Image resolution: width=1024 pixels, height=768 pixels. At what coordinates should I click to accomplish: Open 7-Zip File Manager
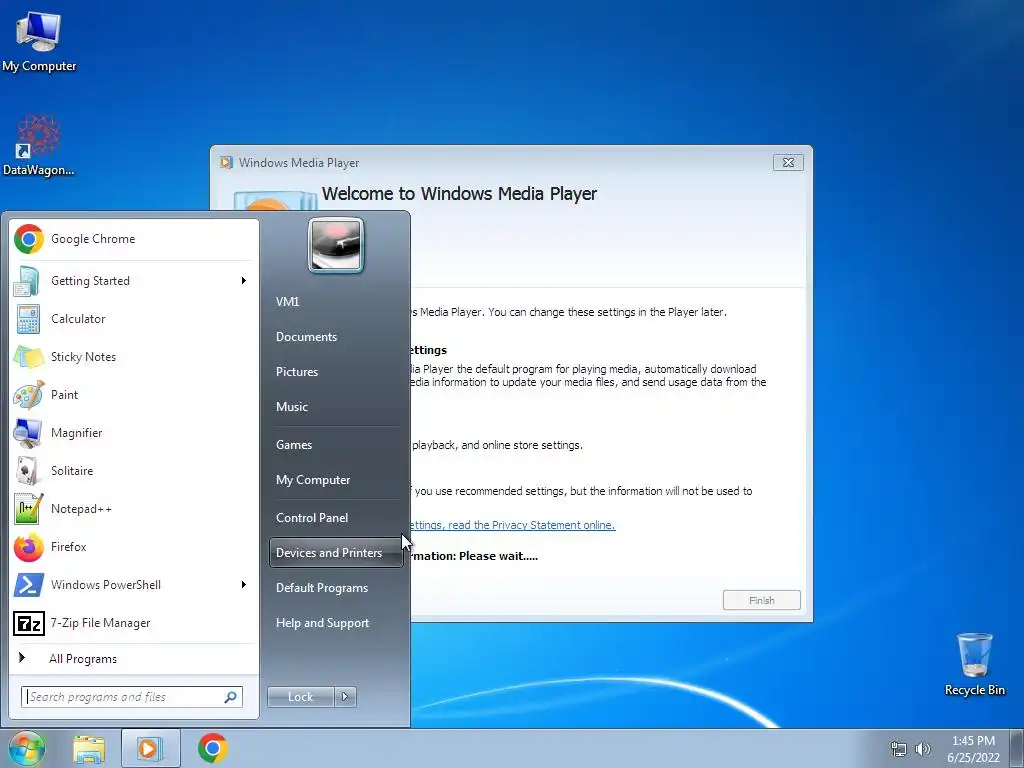[134, 623]
